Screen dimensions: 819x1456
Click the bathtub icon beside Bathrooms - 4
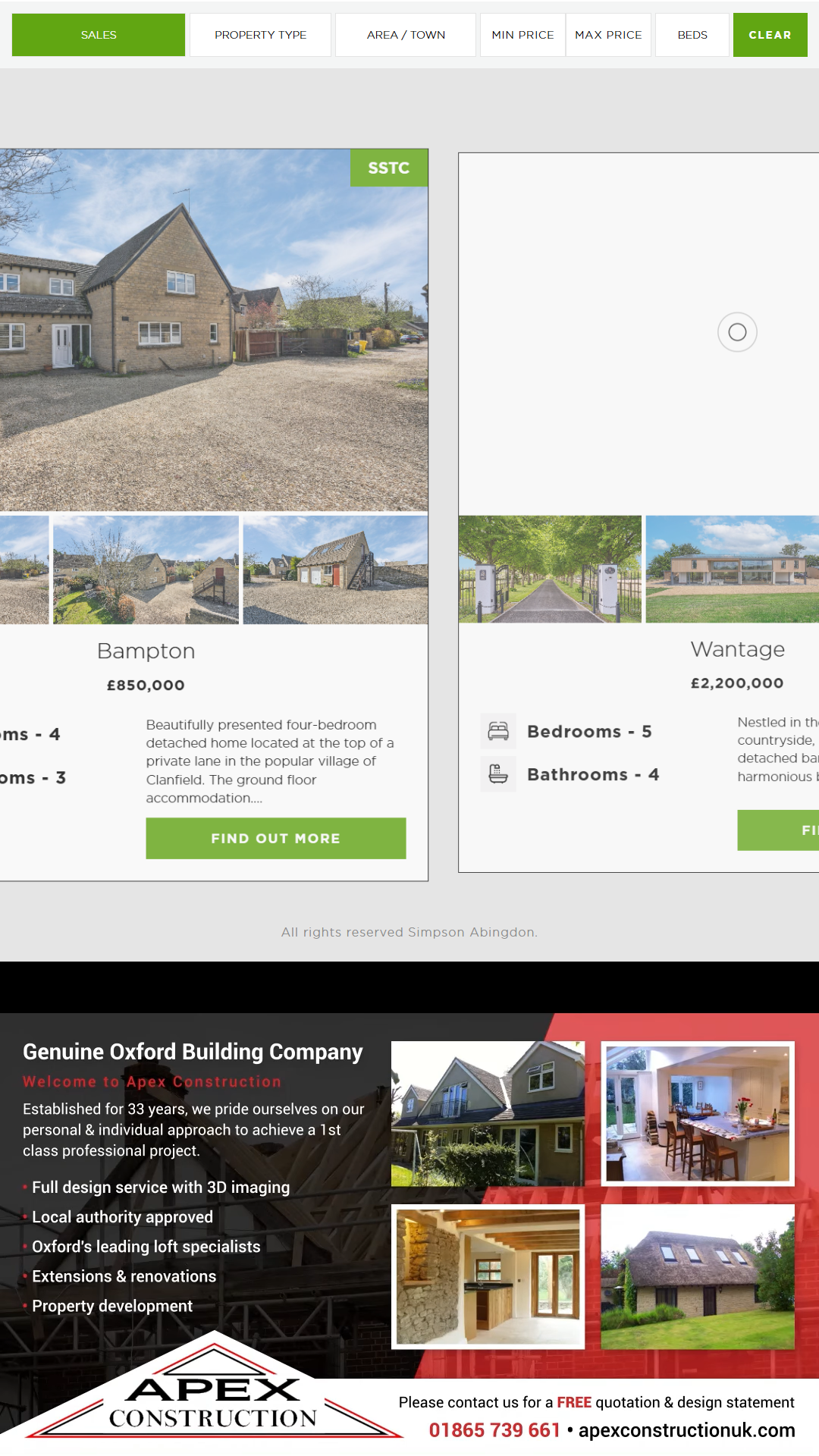(498, 774)
